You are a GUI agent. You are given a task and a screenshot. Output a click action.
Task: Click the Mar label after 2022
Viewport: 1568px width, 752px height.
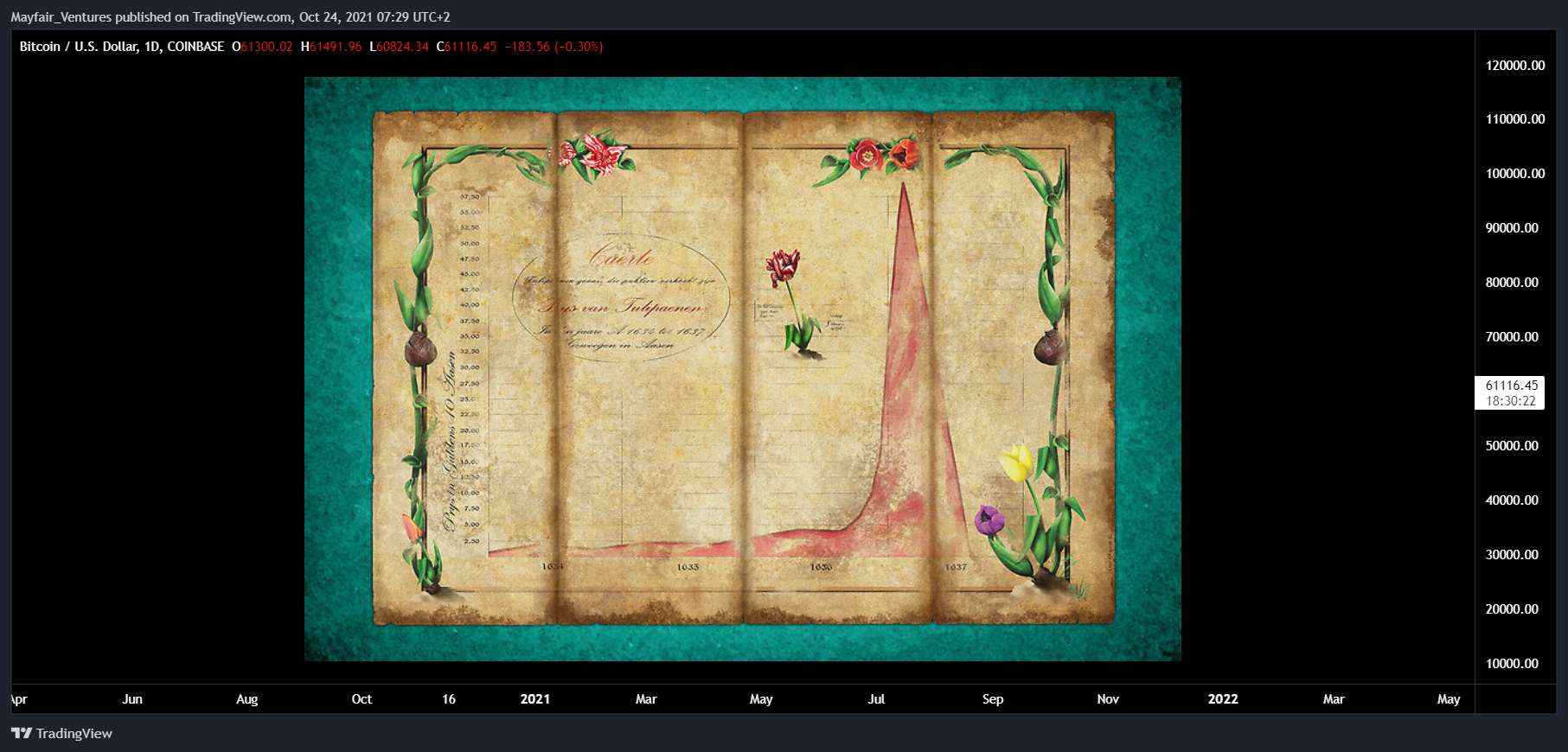[1334, 699]
